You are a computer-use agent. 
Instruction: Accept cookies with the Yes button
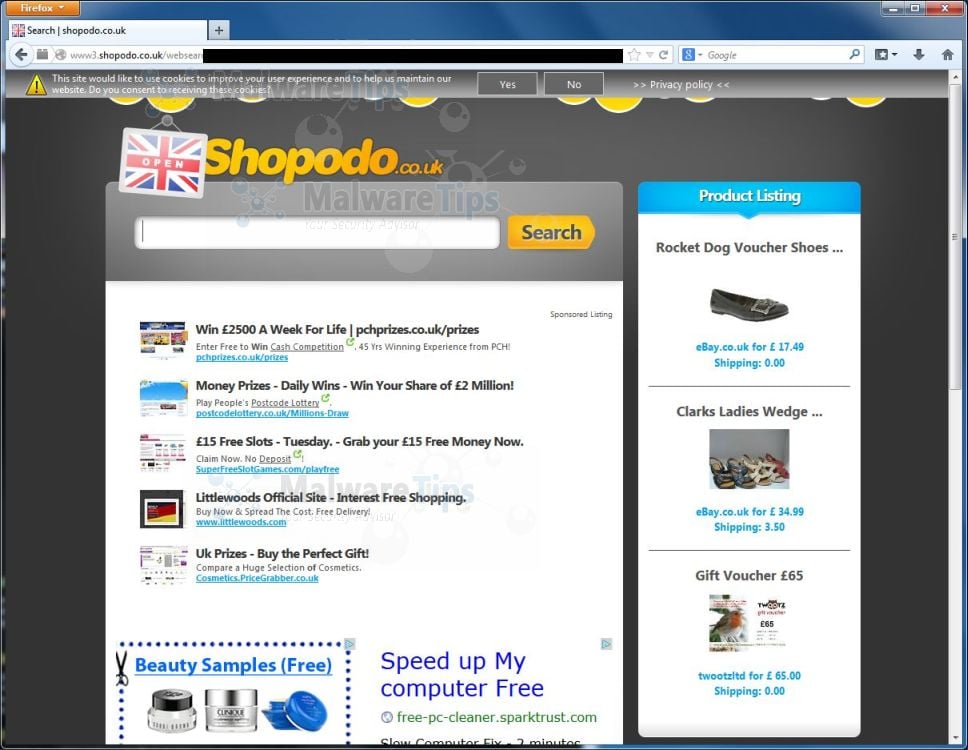pos(507,84)
